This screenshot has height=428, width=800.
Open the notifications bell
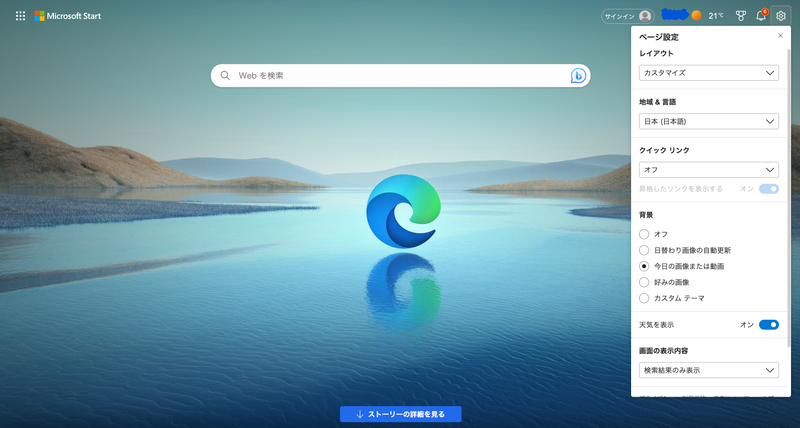pyautogui.click(x=761, y=16)
